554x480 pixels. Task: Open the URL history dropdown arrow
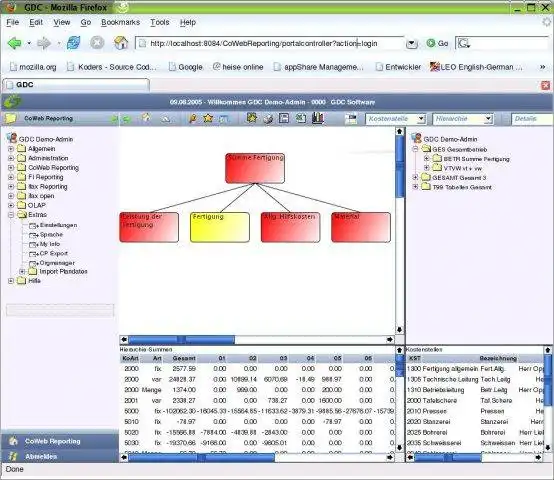[411, 44]
